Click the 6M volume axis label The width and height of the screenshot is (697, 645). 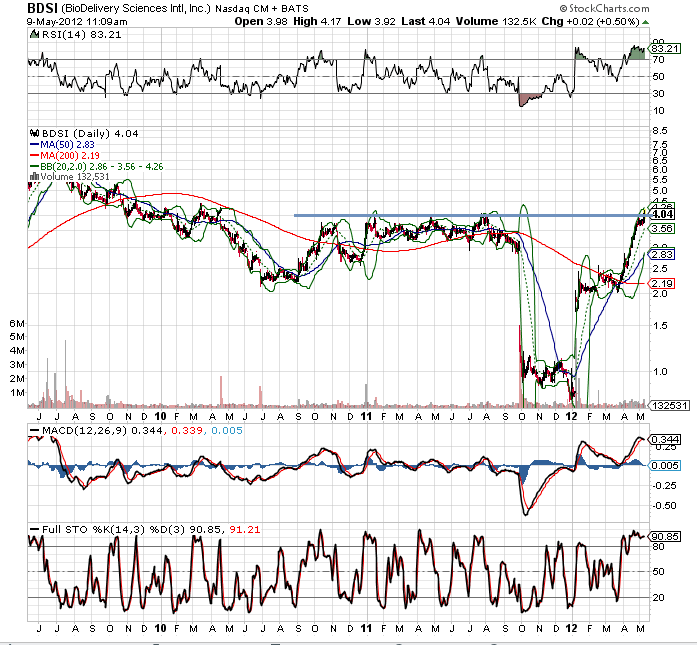tap(17, 323)
